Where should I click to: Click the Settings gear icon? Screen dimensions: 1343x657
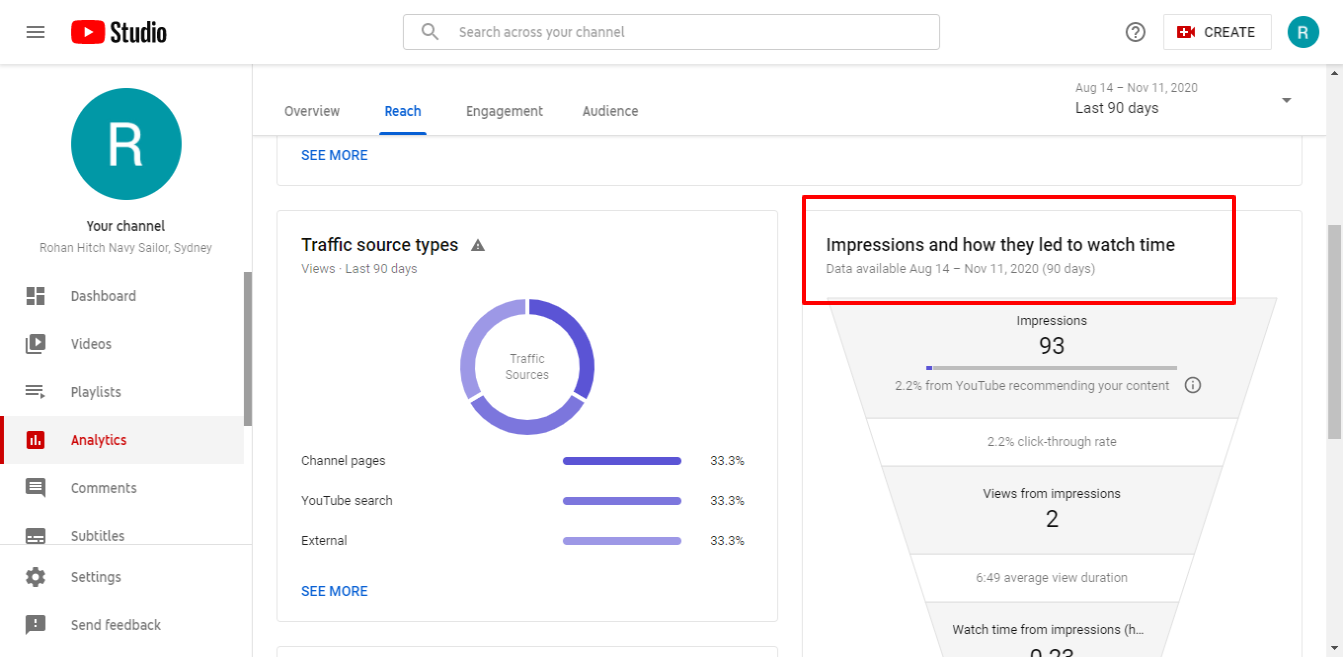(36, 577)
